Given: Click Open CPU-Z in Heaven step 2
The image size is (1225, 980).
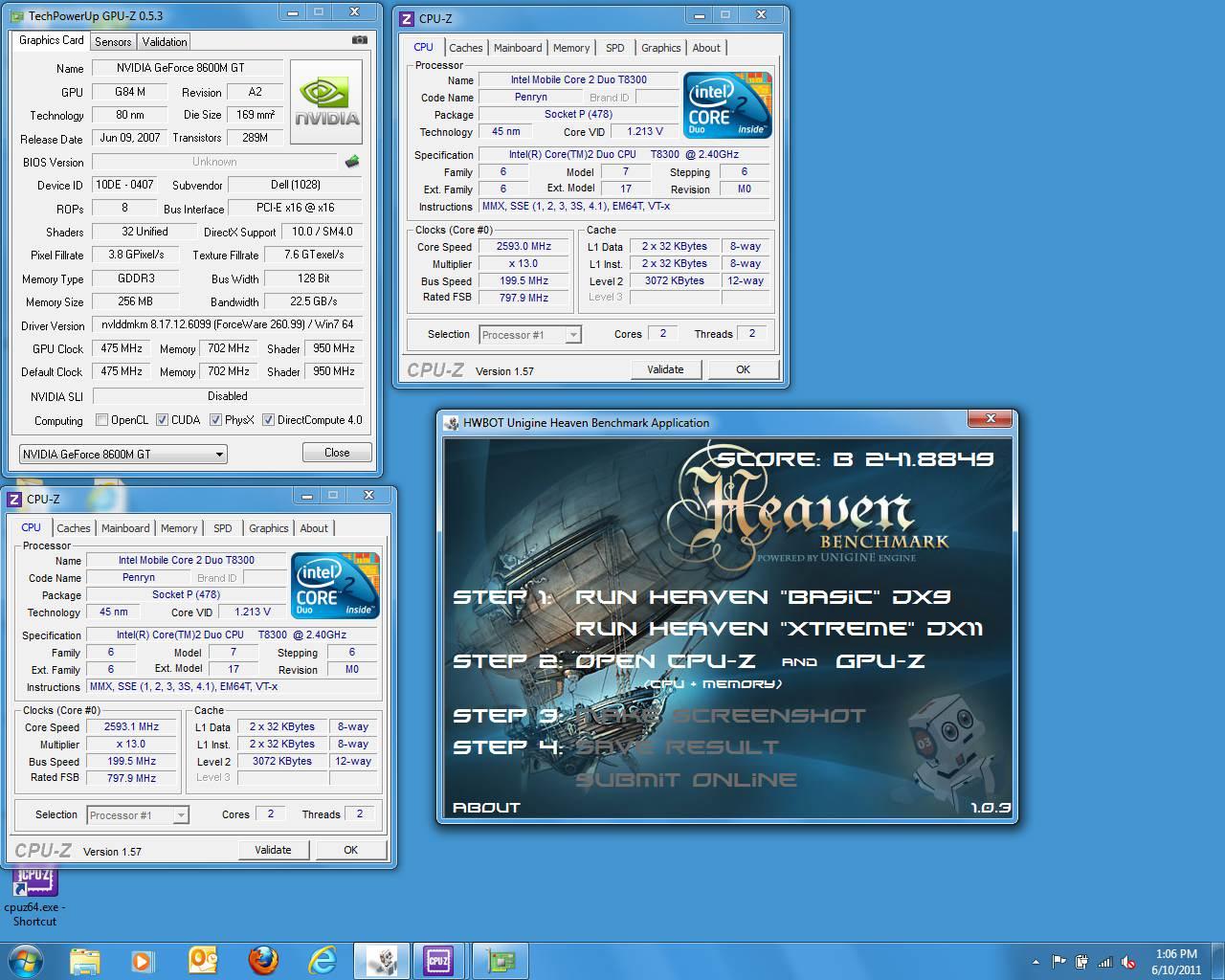Looking at the screenshot, I should [665, 661].
